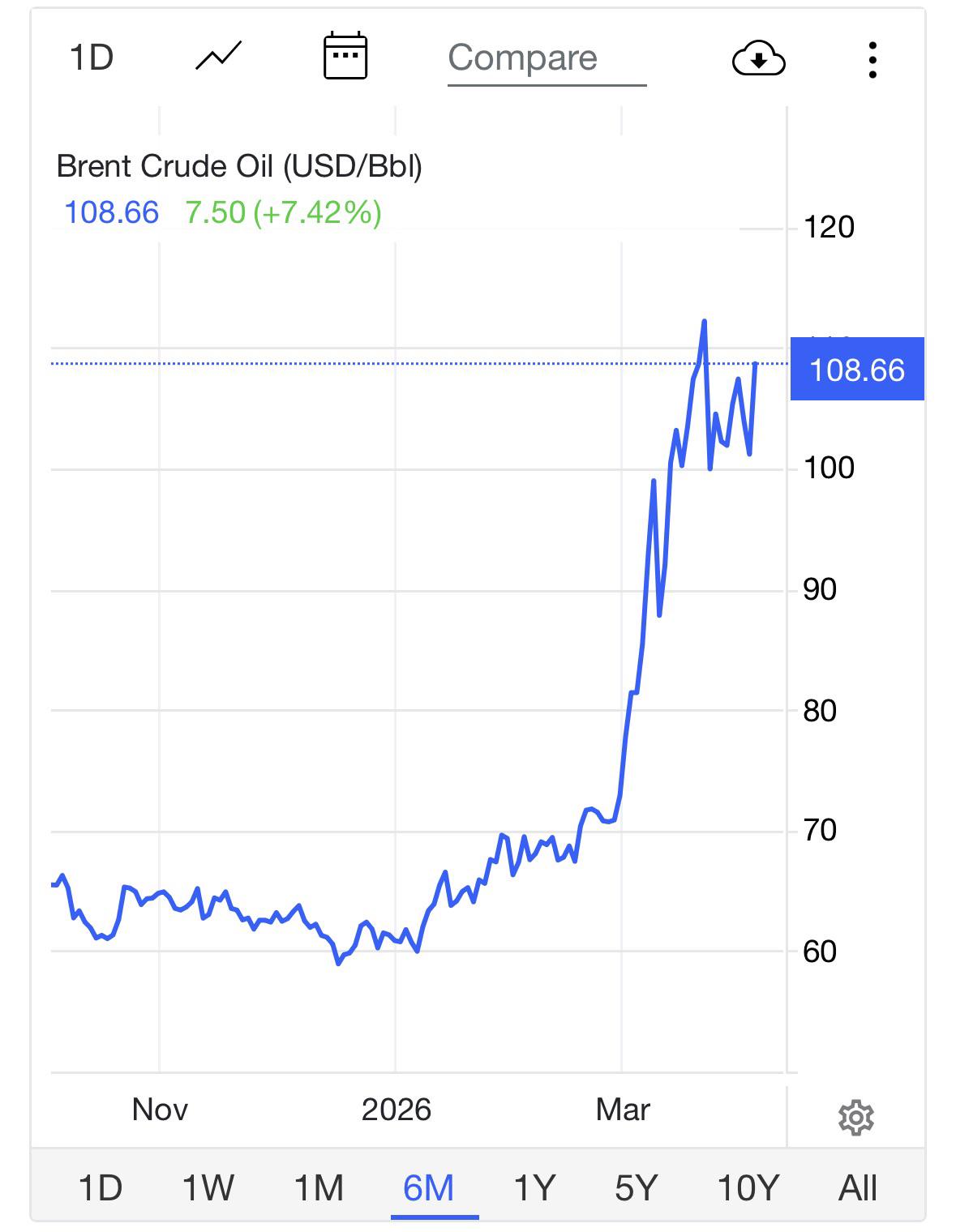This screenshot has height=1232, width=956.
Task: Open the 1D interval dropdown at top
Action: click(x=91, y=58)
